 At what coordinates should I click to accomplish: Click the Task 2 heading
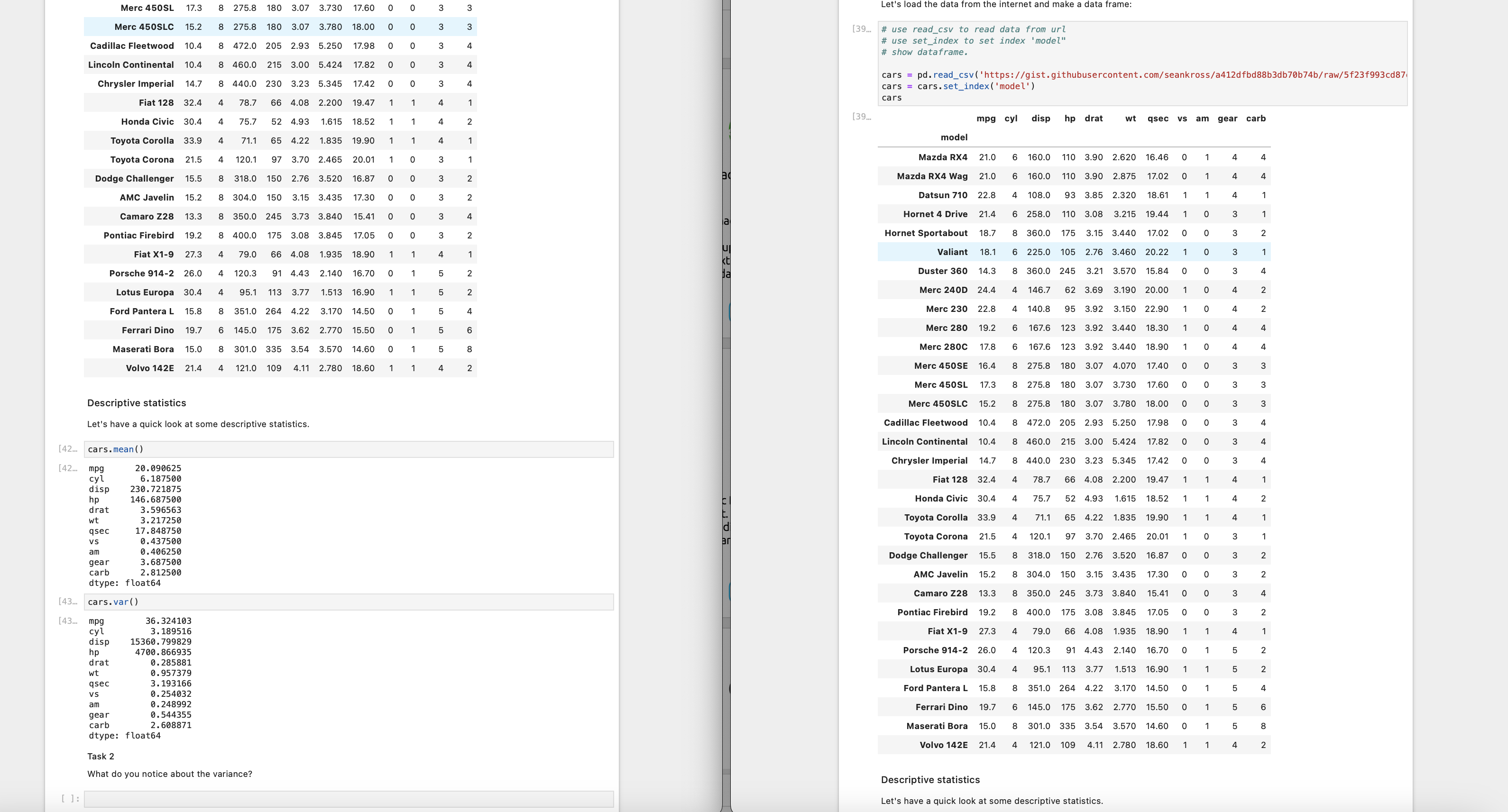click(101, 756)
